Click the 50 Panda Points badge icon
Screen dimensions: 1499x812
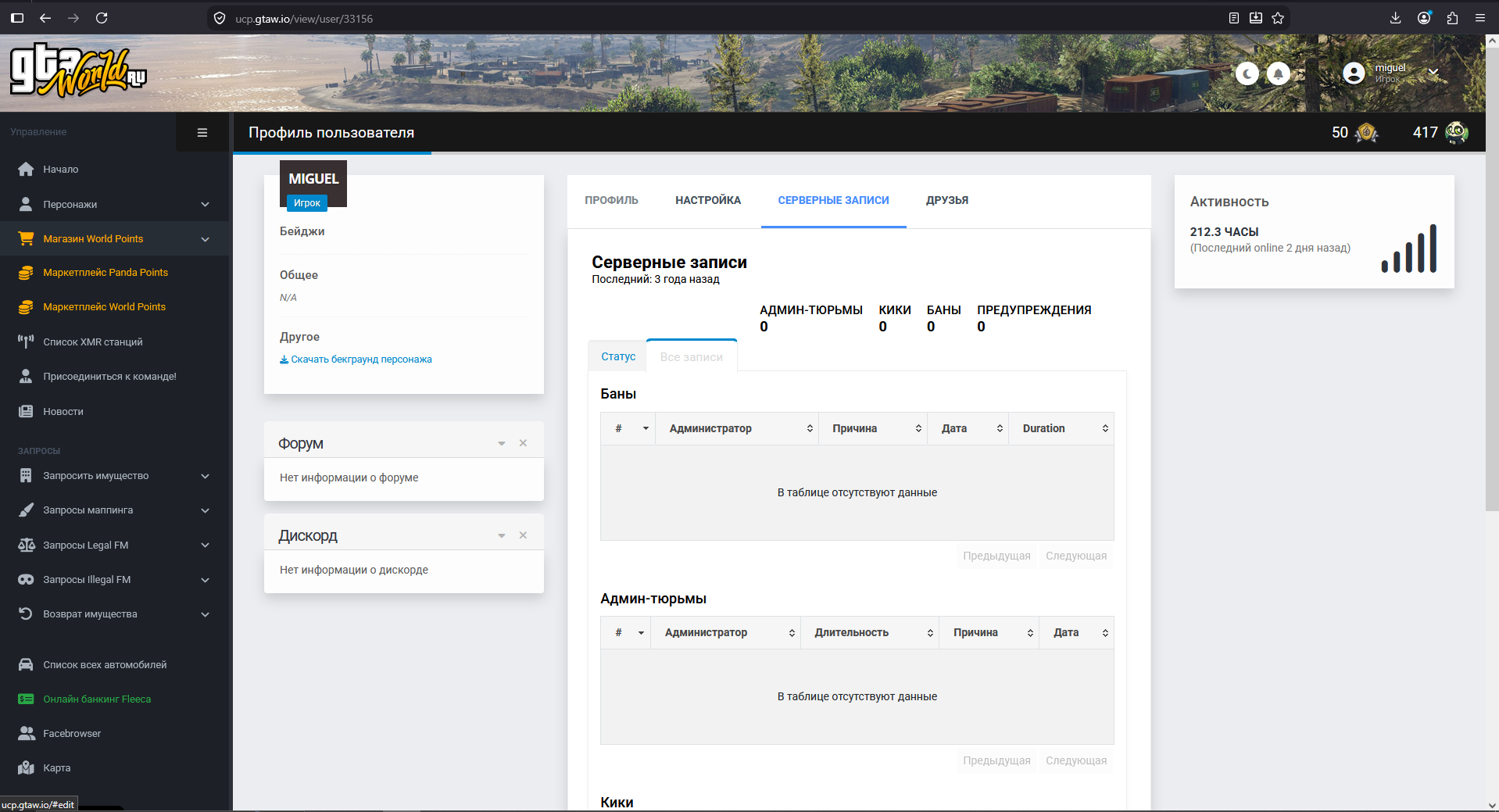[x=1366, y=133]
